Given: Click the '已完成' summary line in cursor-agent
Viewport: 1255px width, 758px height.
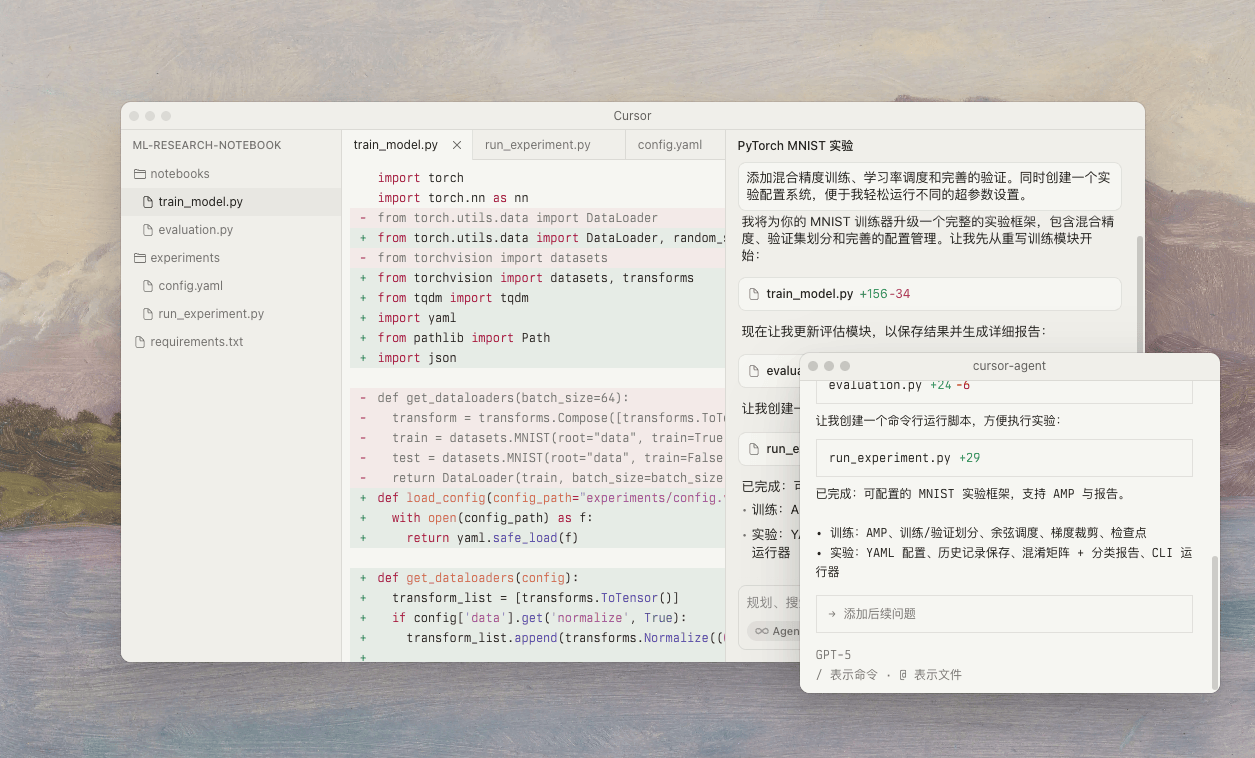Looking at the screenshot, I should pyautogui.click(x=972, y=494).
